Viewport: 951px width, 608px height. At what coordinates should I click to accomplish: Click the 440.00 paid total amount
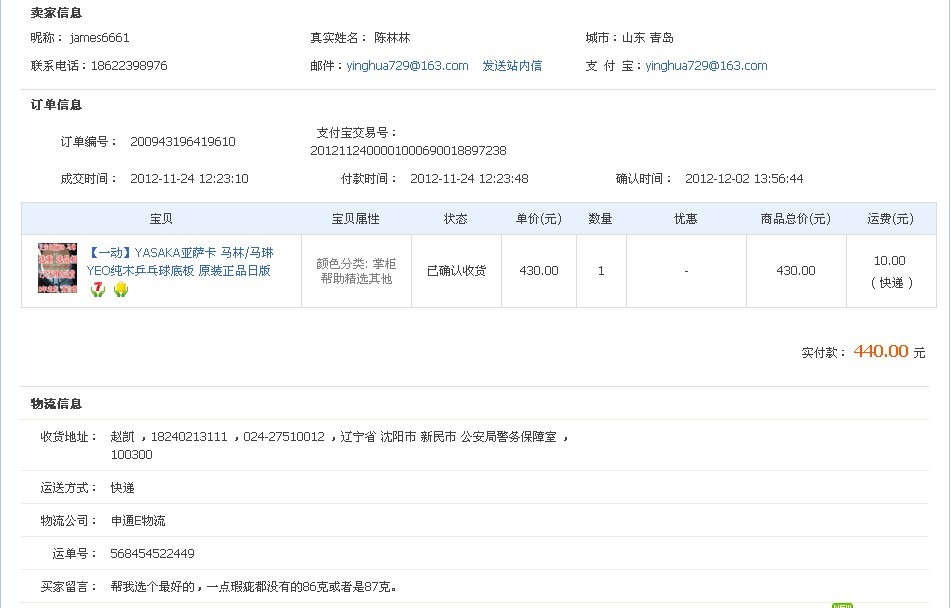[880, 351]
